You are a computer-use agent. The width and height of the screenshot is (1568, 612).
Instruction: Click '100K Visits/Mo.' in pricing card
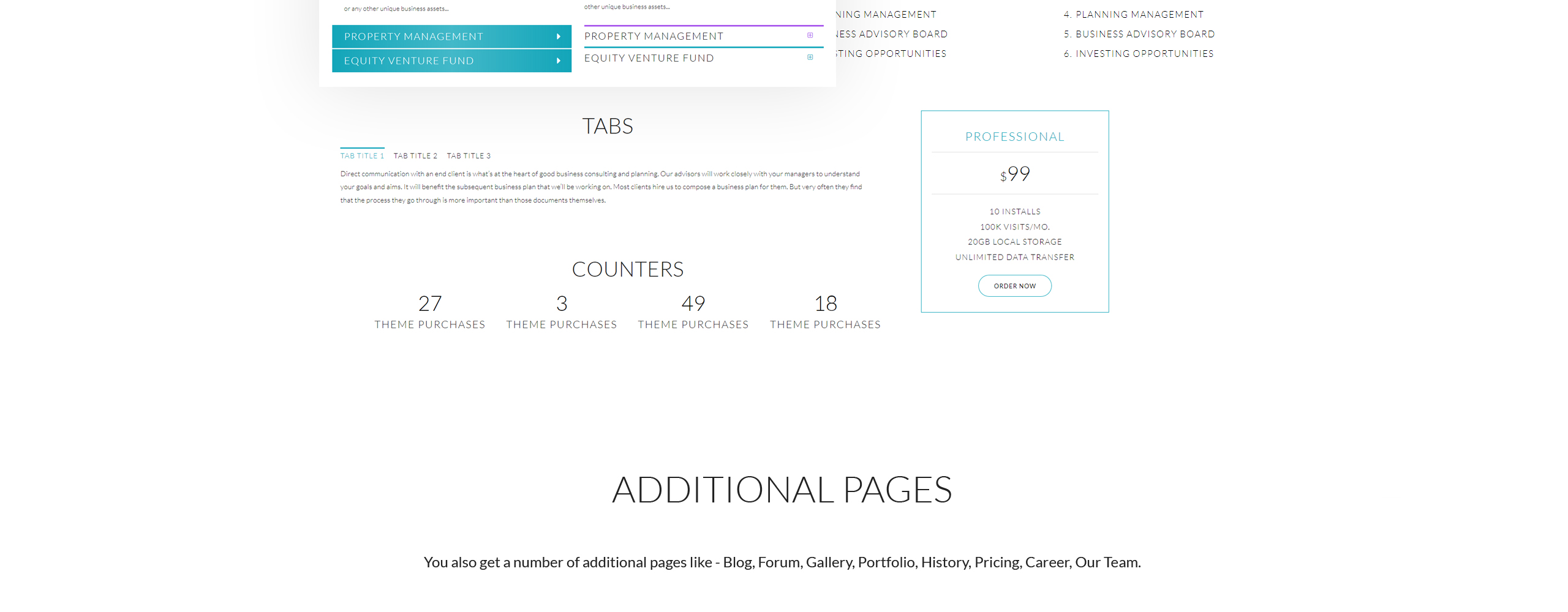(1015, 227)
